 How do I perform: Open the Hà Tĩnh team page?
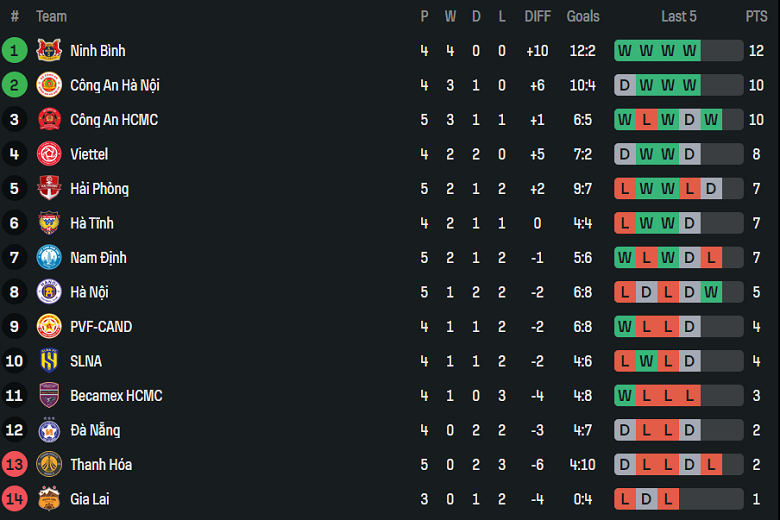[x=91, y=223]
